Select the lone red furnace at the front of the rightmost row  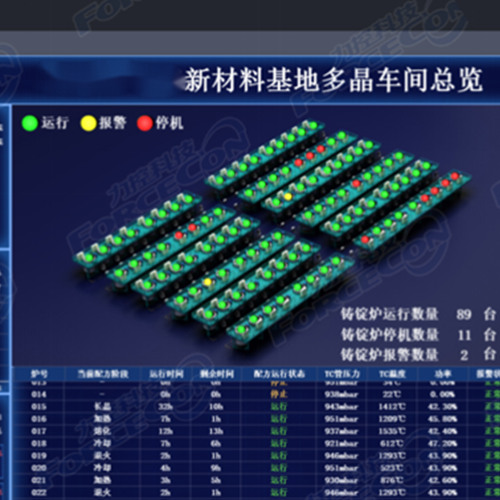365,239
